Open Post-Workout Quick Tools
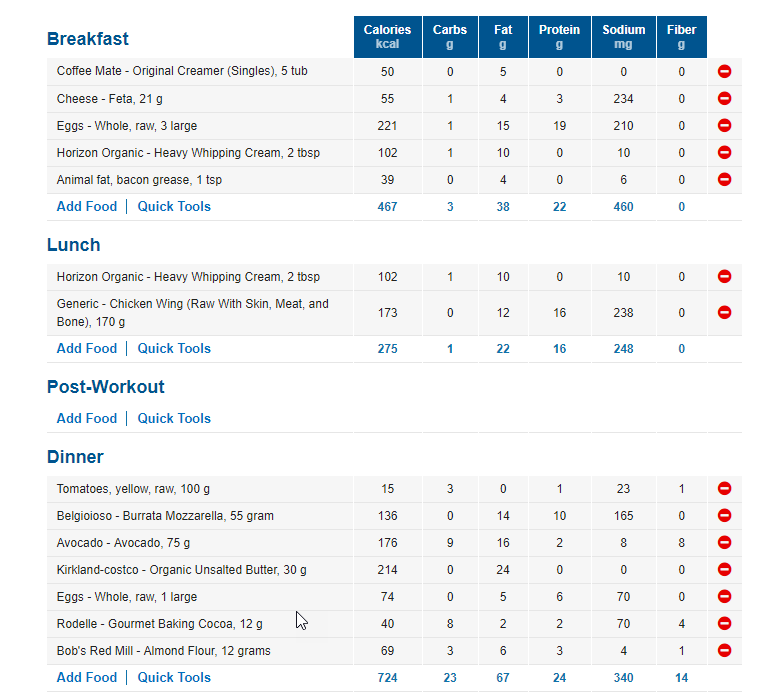The image size is (768, 700). pos(174,419)
